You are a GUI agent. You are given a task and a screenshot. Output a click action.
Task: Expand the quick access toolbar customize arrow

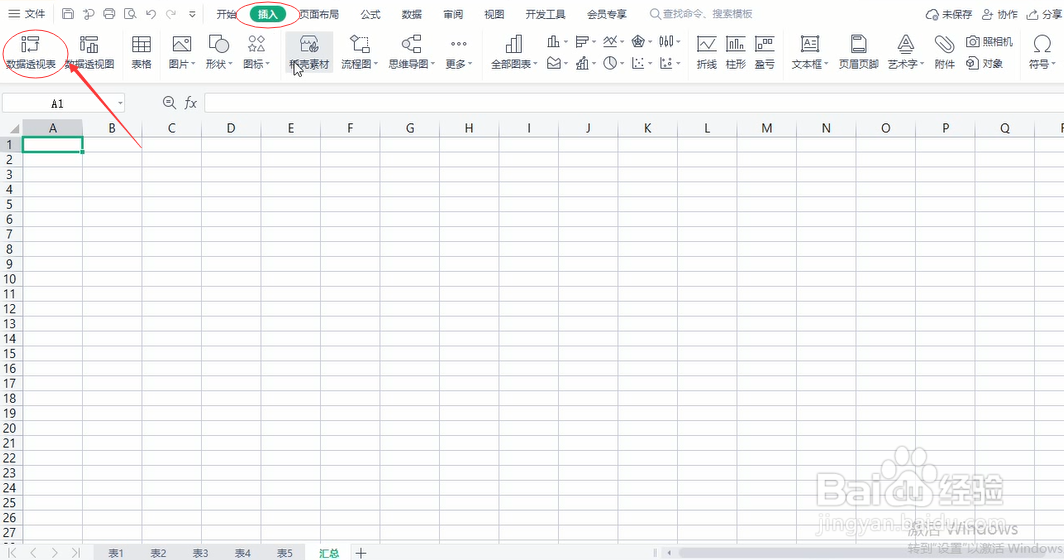[x=192, y=14]
